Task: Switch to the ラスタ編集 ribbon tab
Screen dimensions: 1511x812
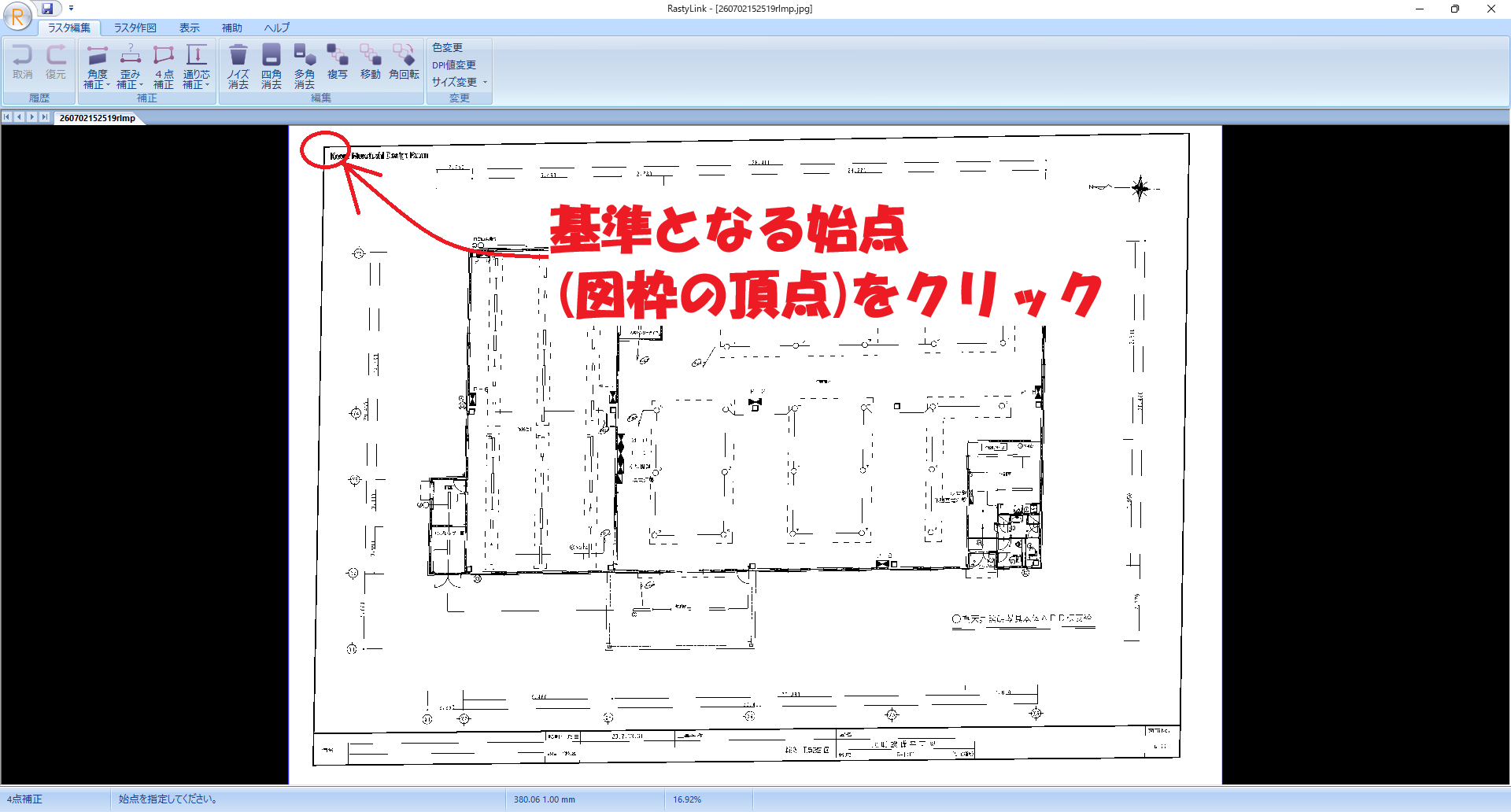Action: coord(69,28)
